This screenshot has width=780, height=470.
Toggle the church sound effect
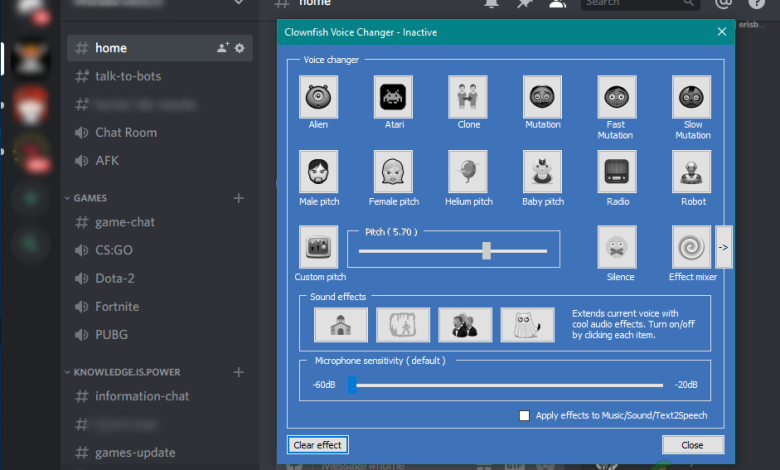(x=341, y=325)
